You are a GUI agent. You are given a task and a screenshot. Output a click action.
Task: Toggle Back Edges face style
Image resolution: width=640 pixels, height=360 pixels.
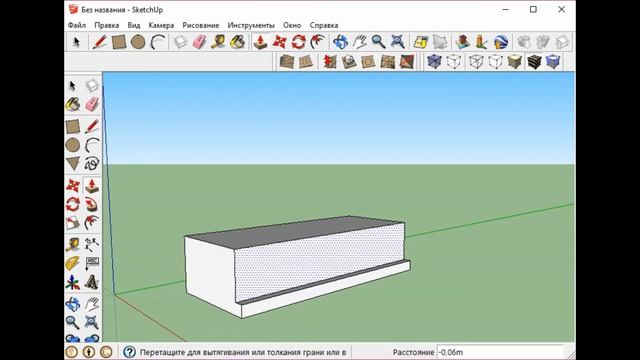click(x=454, y=62)
